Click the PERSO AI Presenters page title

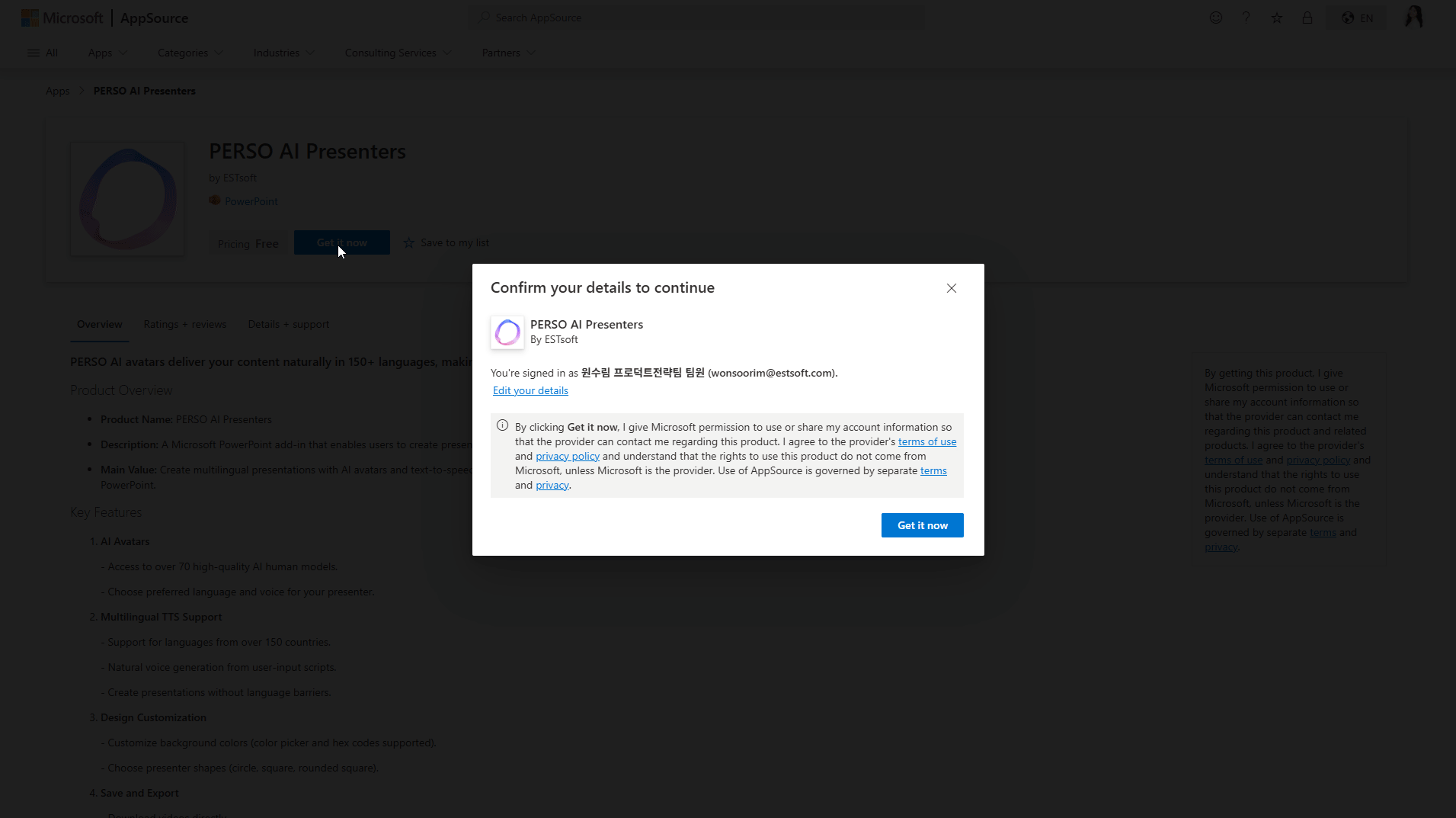tap(307, 151)
